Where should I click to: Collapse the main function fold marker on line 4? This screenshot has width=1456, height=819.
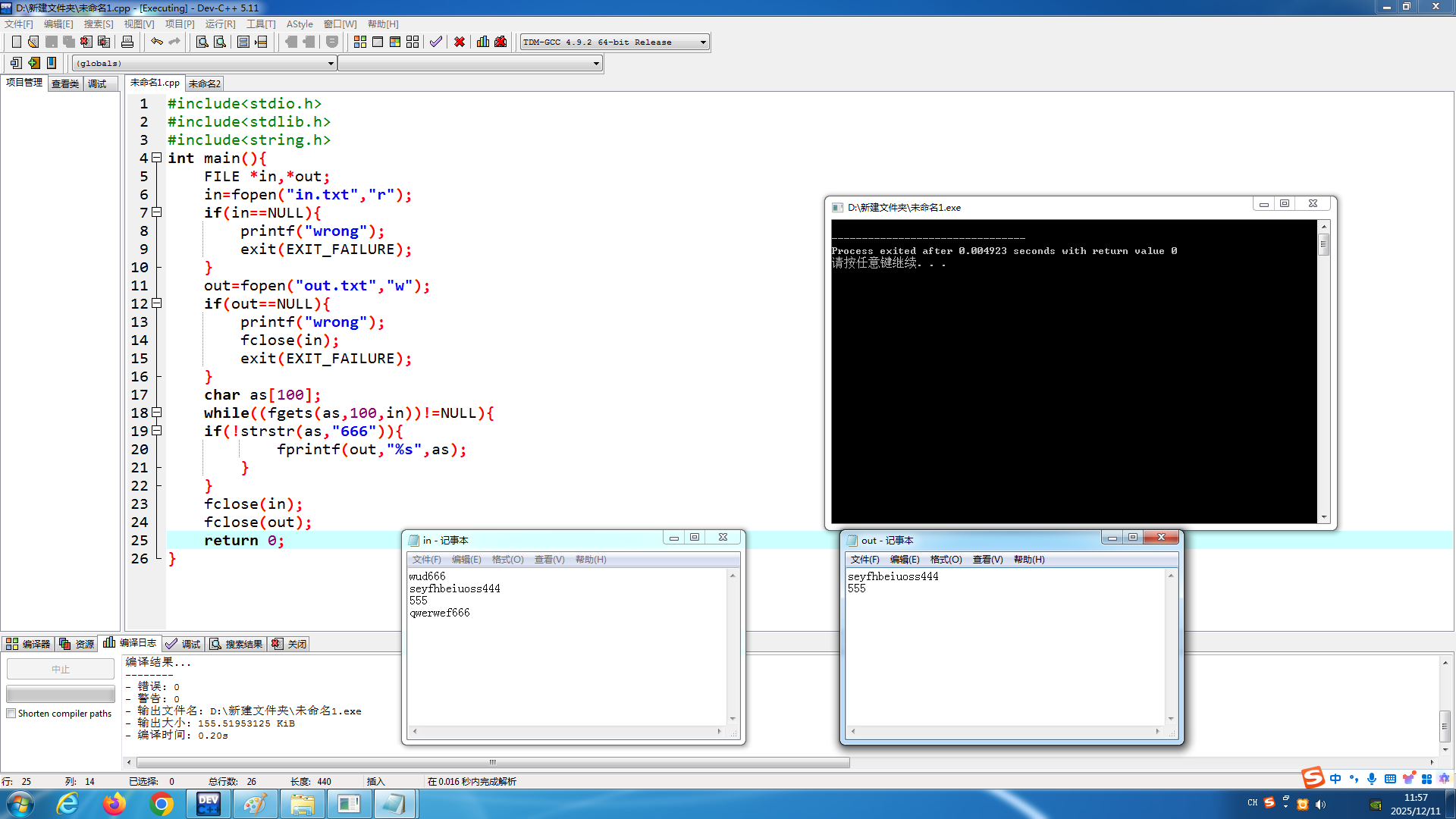pos(157,158)
